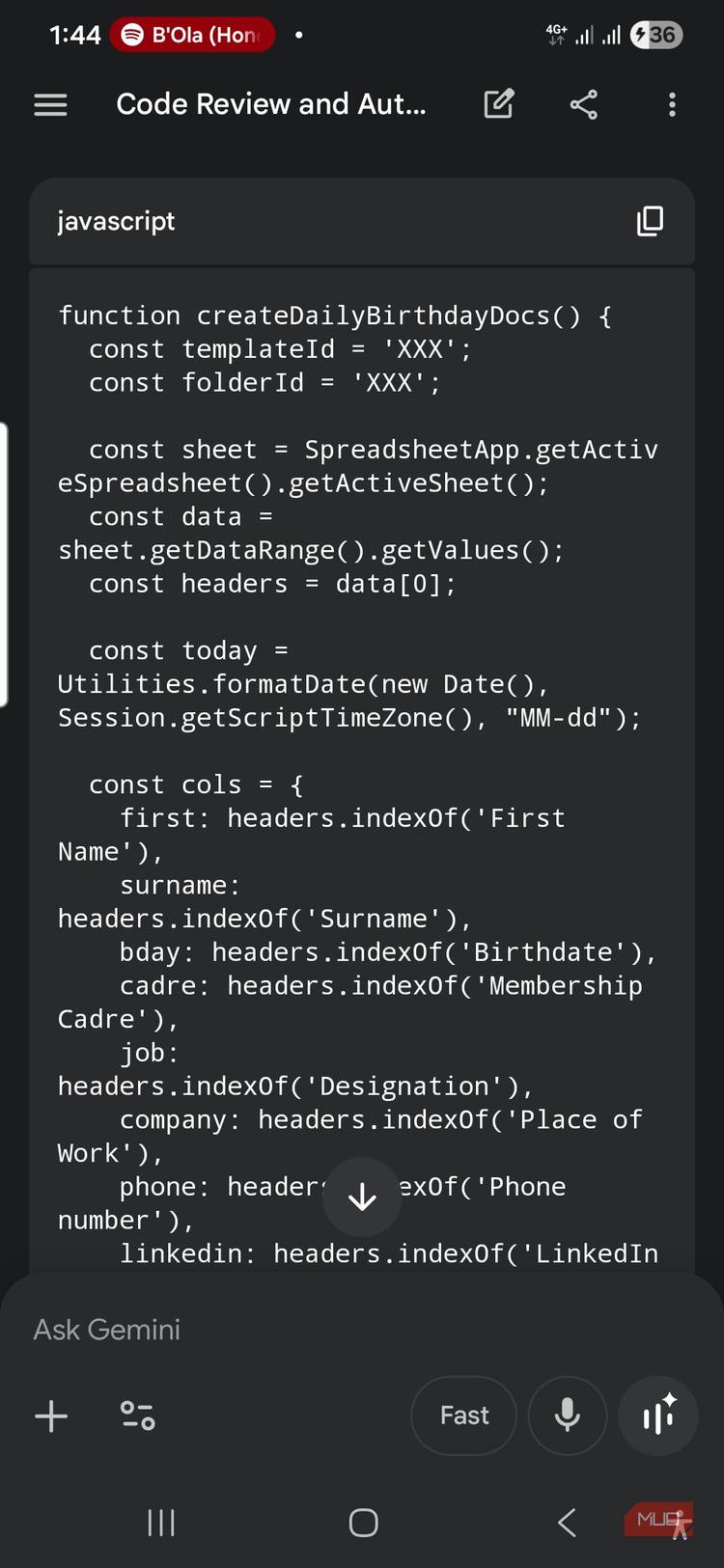Go back using the navigation back button

[566, 1522]
